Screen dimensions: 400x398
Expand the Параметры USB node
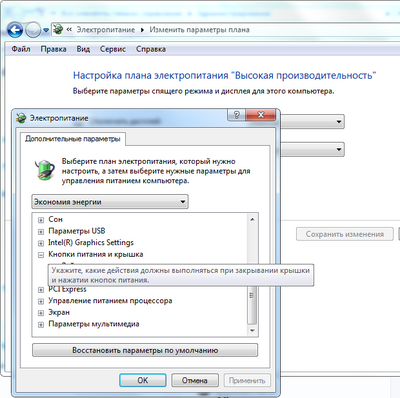point(41,232)
